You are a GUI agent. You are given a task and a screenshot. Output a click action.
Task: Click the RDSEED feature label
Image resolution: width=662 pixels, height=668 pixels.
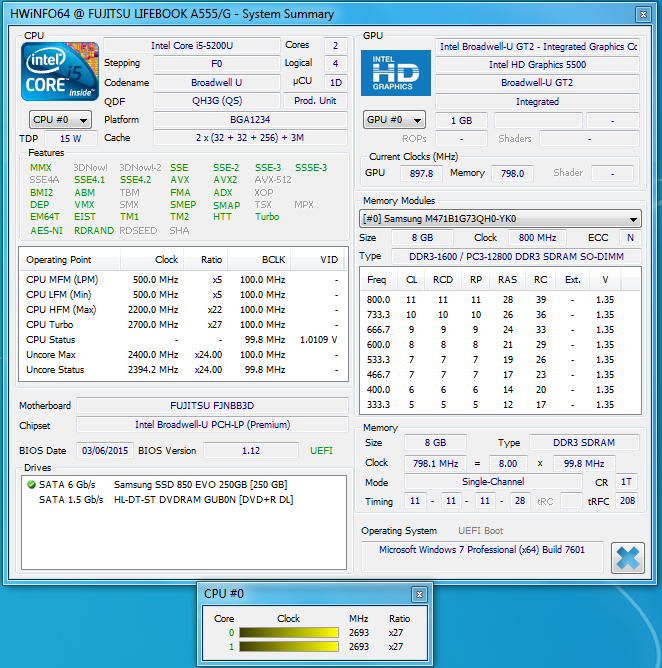coord(138,230)
